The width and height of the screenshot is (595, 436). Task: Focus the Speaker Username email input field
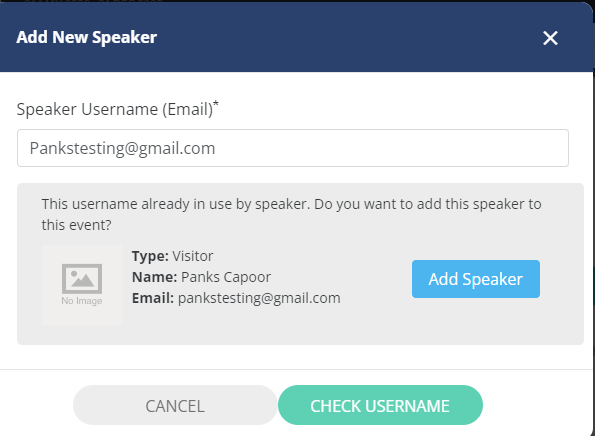tap(293, 148)
